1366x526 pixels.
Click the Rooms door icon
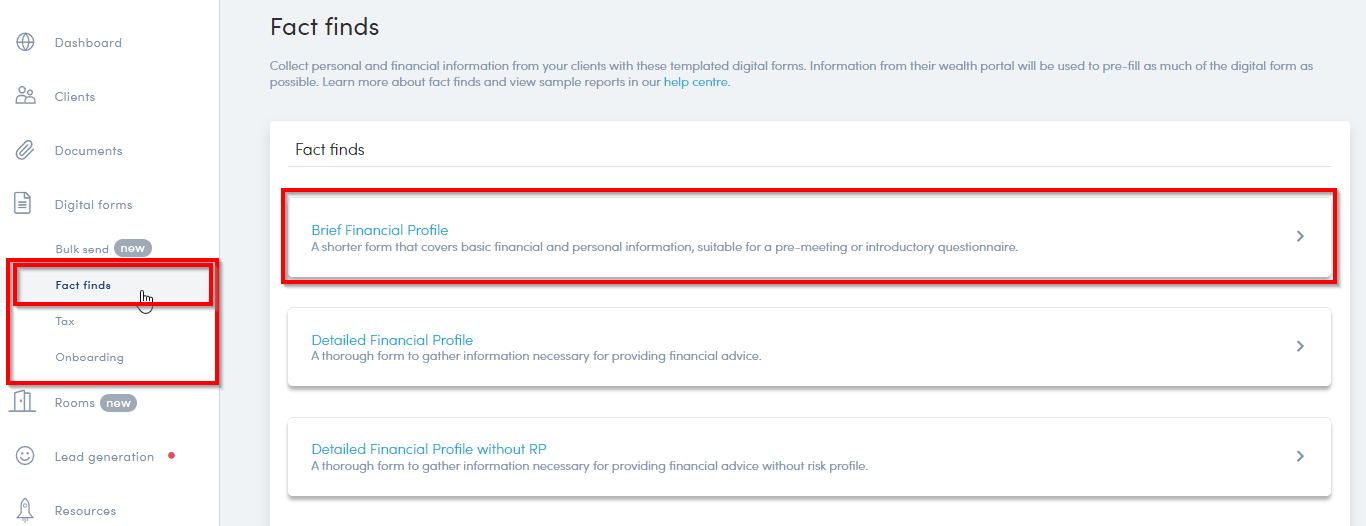(x=24, y=402)
